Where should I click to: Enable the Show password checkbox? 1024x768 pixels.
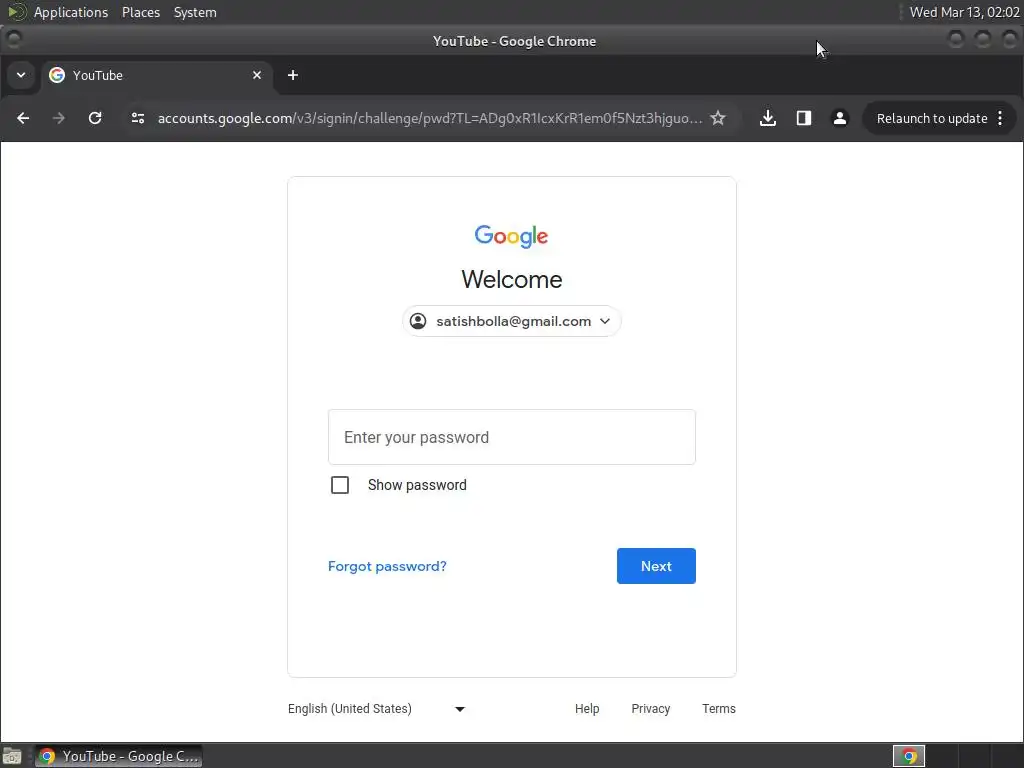click(x=340, y=485)
